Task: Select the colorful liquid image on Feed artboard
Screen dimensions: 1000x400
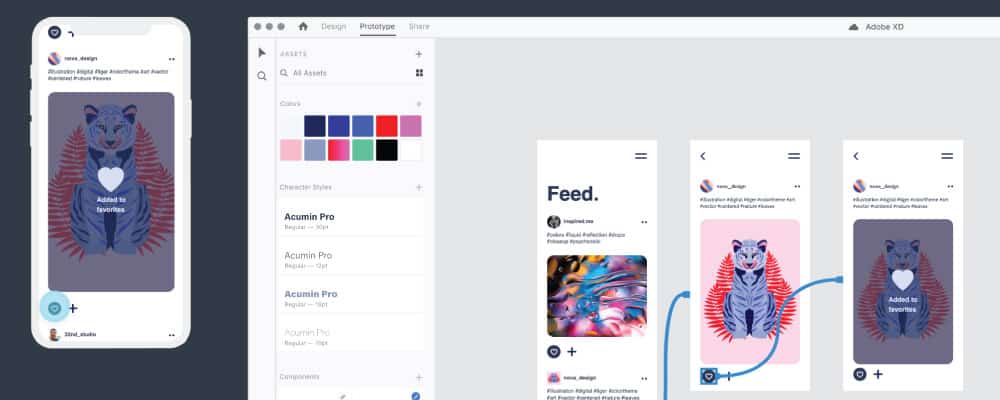Action: coord(597,296)
